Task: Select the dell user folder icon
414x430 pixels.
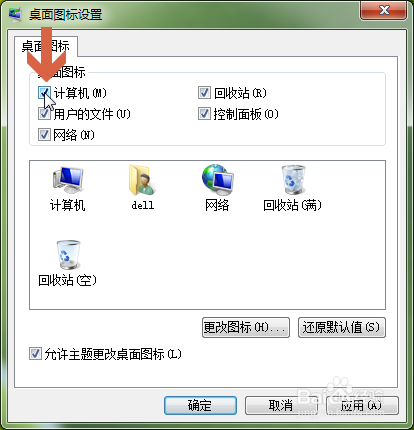Action: click(142, 180)
